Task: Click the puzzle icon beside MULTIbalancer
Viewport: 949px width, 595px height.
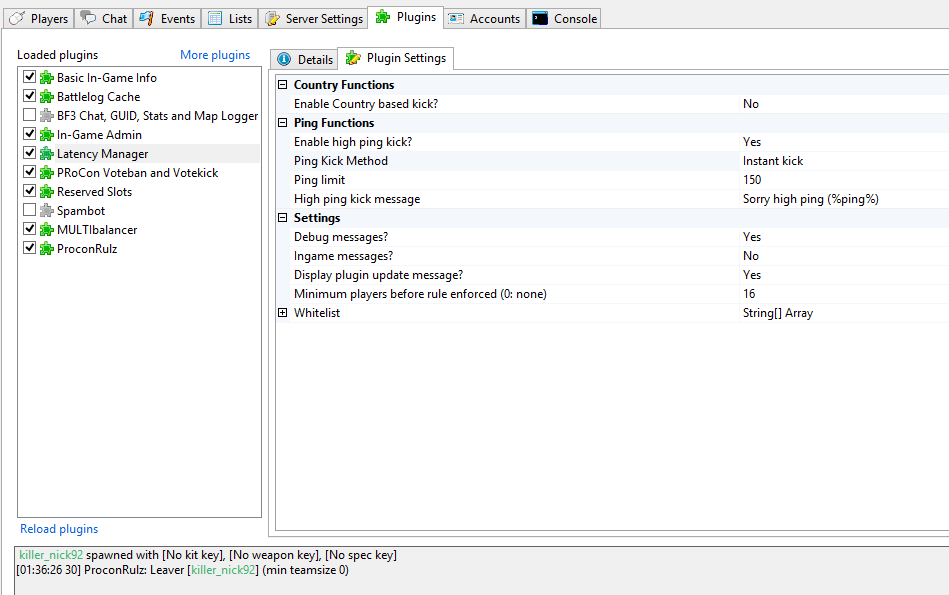Action: tap(46, 230)
